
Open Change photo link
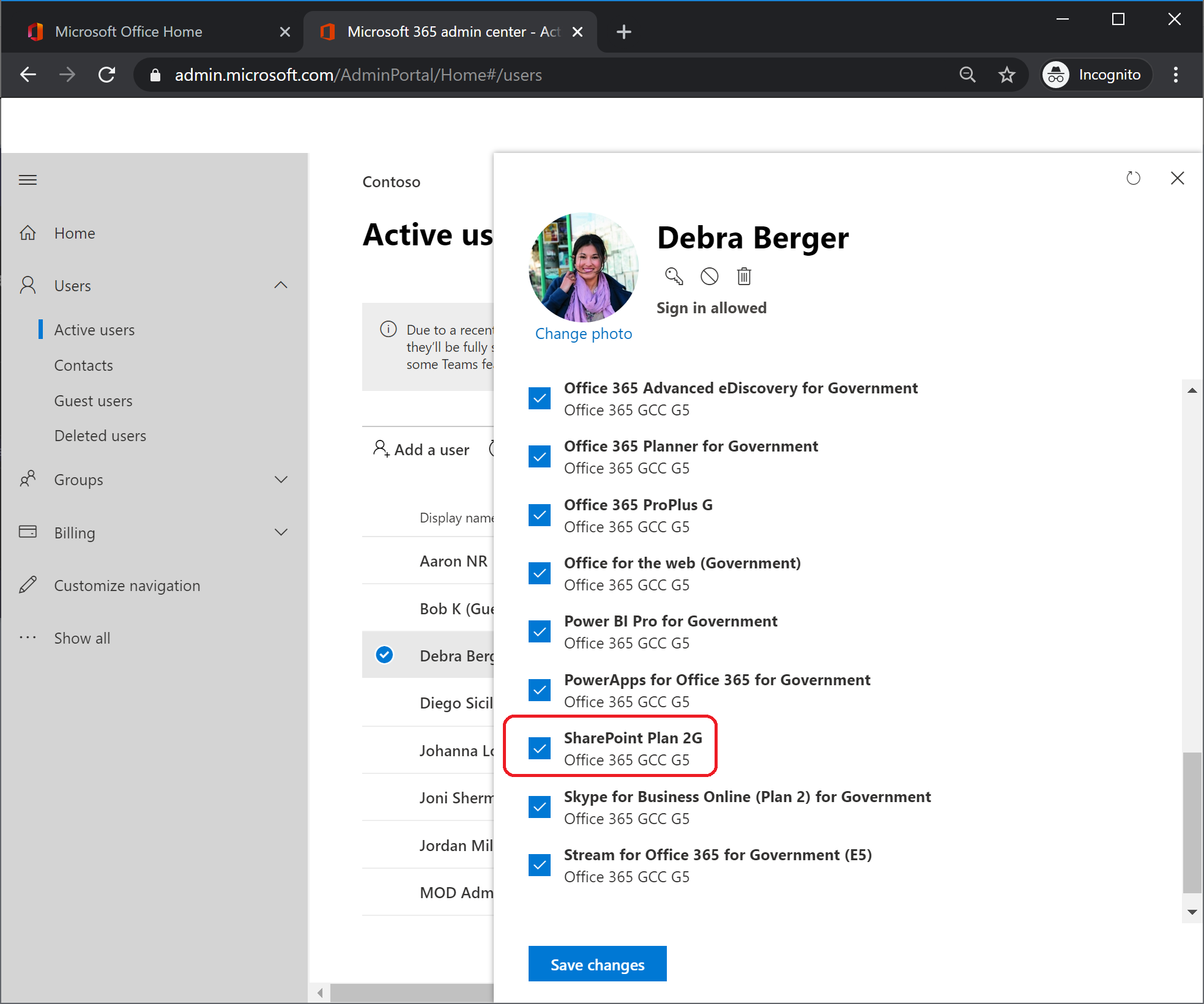tap(583, 333)
